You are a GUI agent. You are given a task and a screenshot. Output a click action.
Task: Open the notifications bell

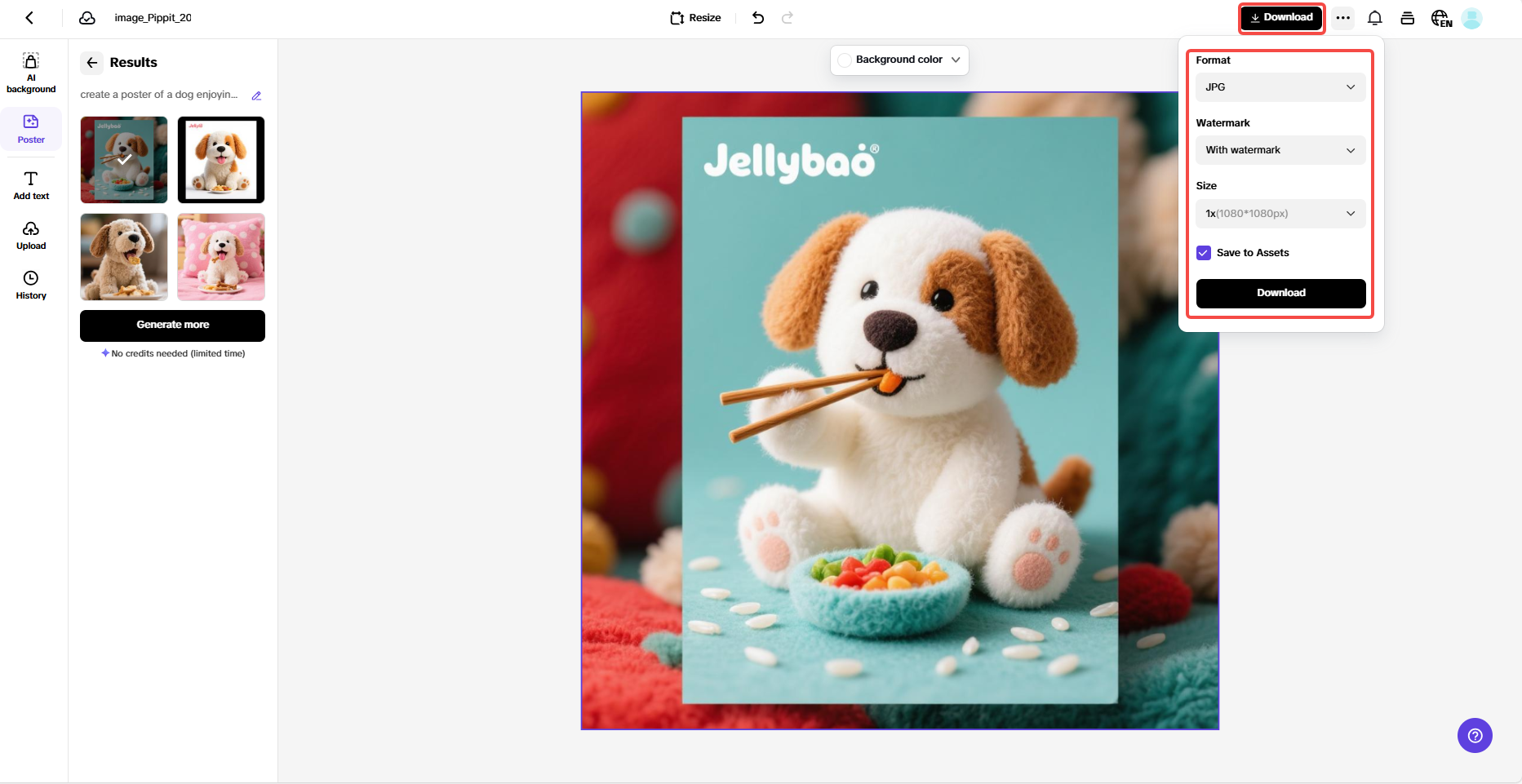point(1375,18)
